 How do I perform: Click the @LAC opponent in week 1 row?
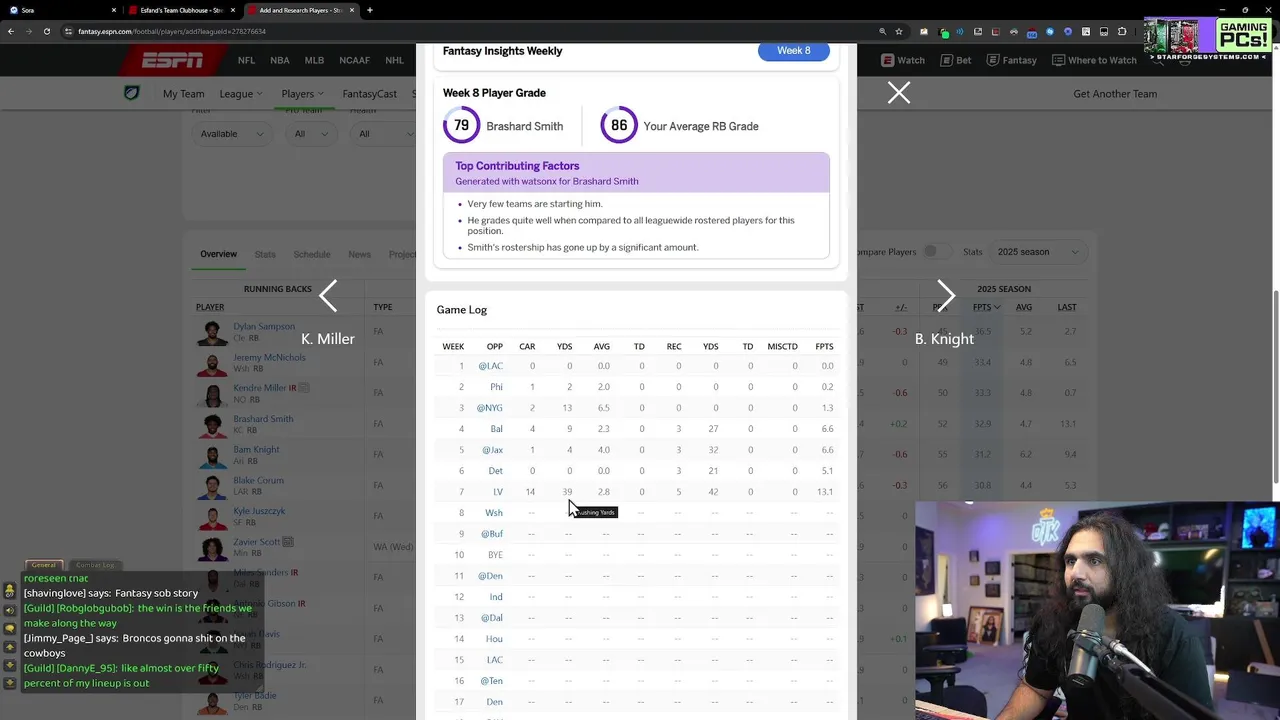490,366
